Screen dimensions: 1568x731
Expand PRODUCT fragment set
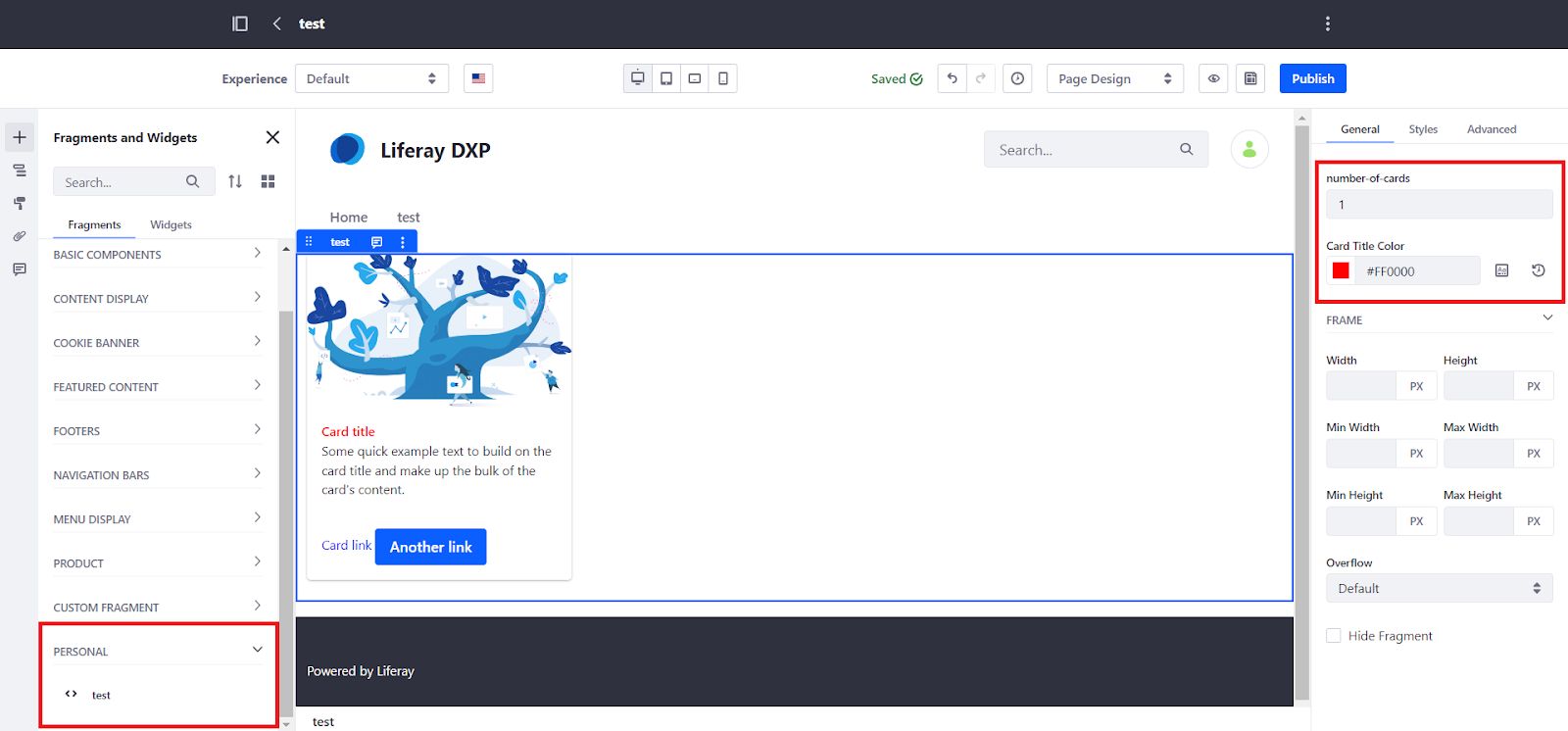click(158, 562)
